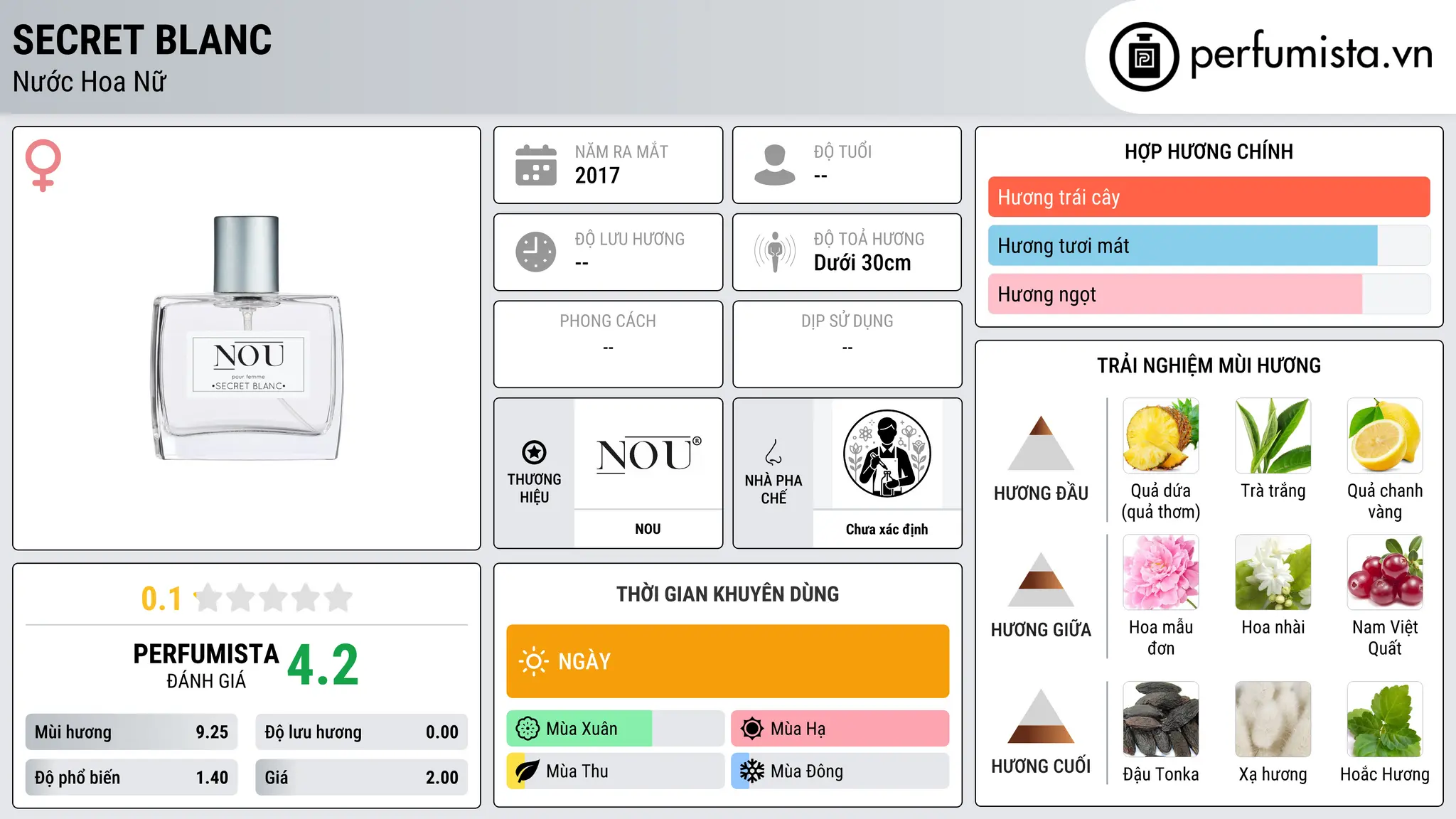The width and height of the screenshot is (1456, 819).
Task: Select the yellow lemon note image
Action: click(1385, 436)
